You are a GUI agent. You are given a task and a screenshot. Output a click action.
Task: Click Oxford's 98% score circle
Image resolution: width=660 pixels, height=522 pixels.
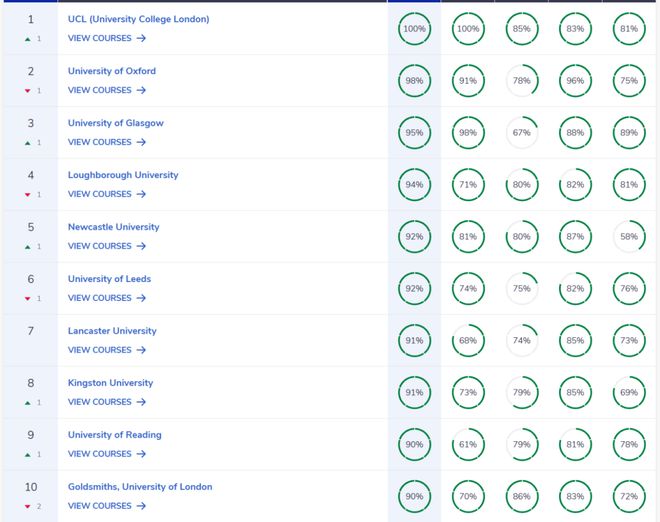415,80
